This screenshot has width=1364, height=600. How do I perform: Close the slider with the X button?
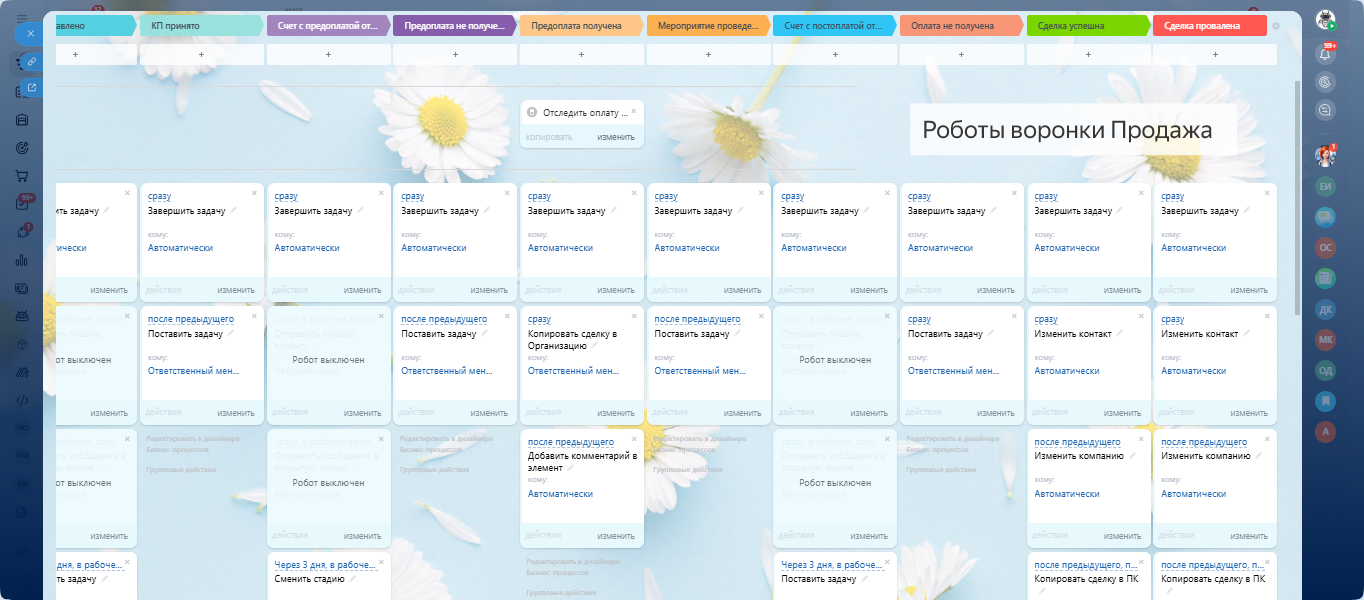tap(30, 33)
